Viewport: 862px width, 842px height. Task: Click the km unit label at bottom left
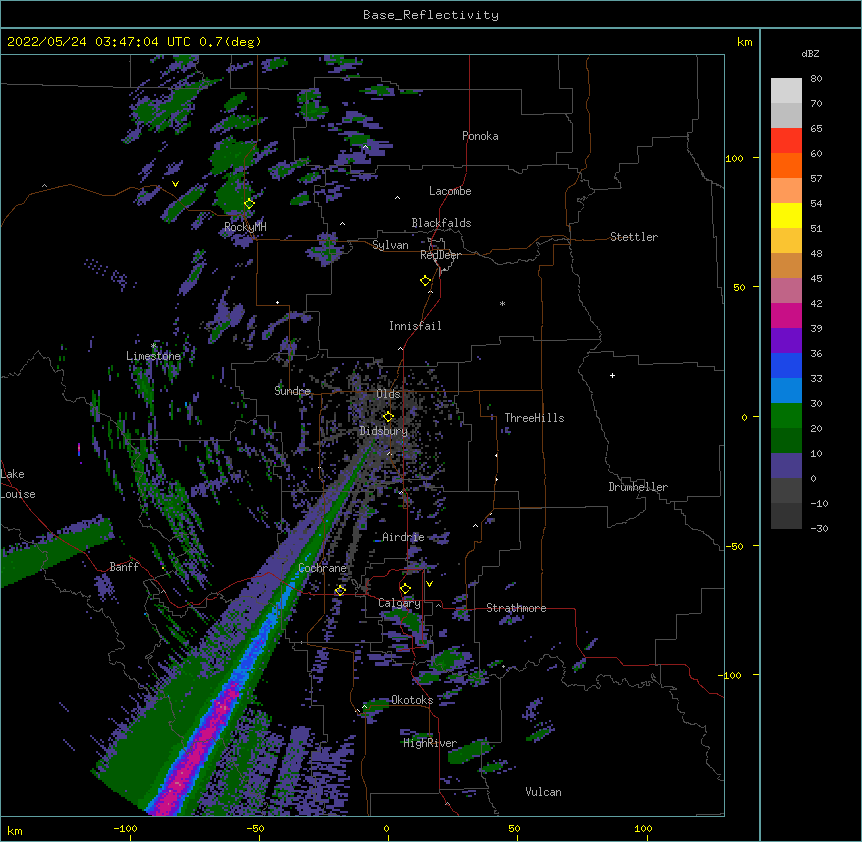coord(15,830)
